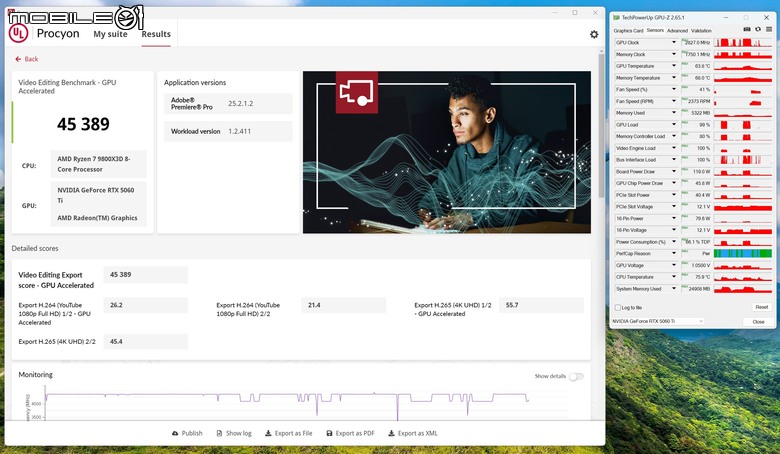Open the Validation tab in GPU-Z
The image size is (780, 454).
coord(701,30)
